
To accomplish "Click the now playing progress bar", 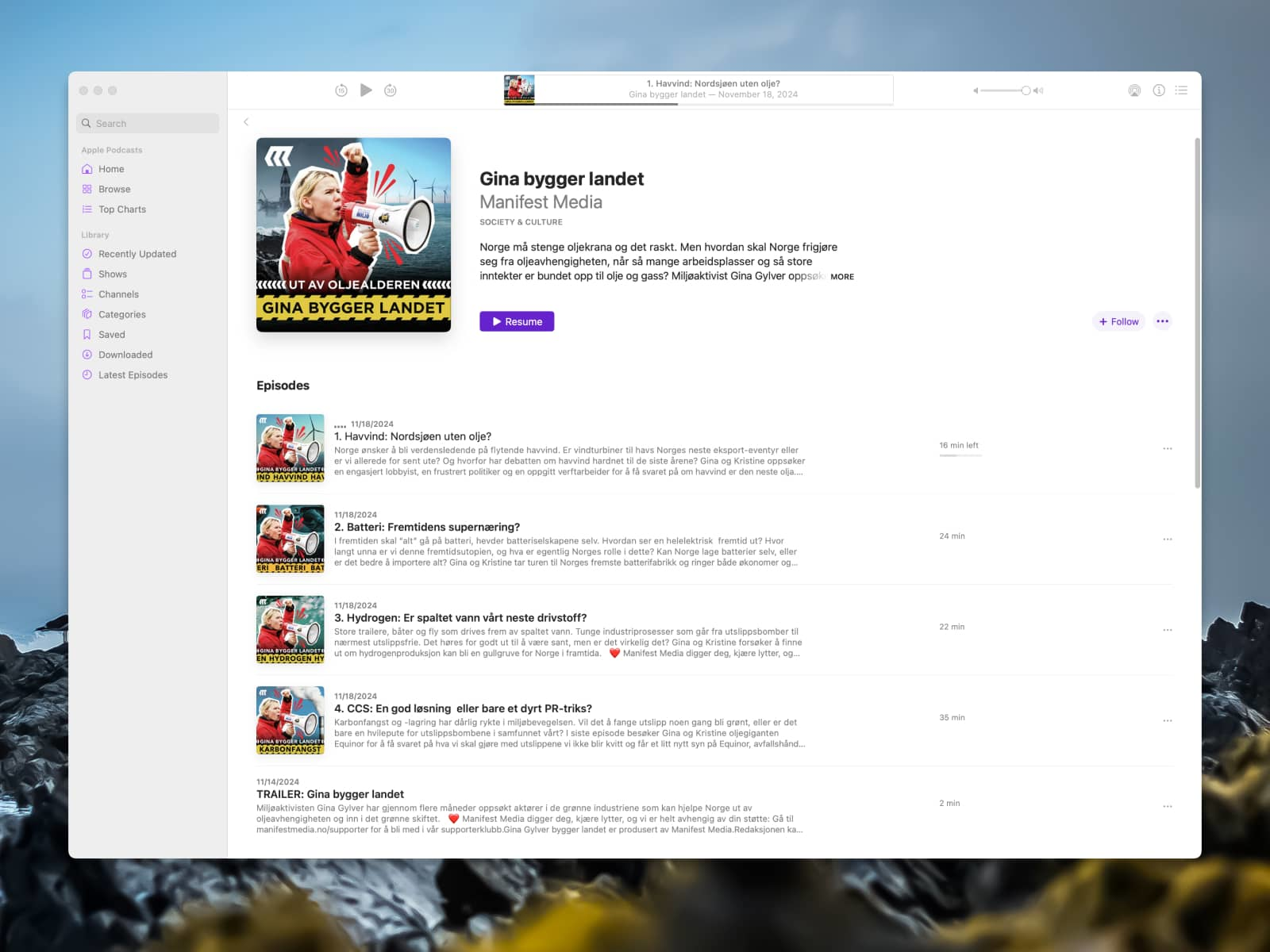I will pyautogui.click(x=714, y=104).
